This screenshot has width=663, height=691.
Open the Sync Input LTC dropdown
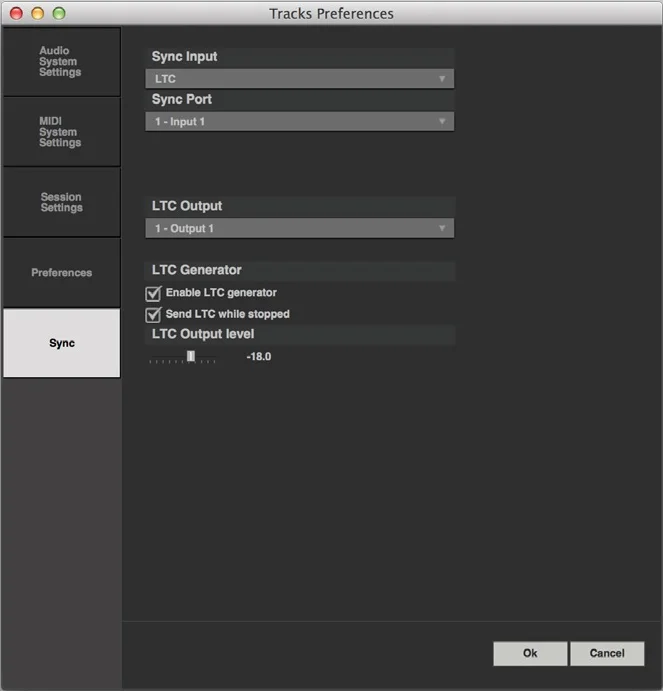pyautogui.click(x=299, y=79)
